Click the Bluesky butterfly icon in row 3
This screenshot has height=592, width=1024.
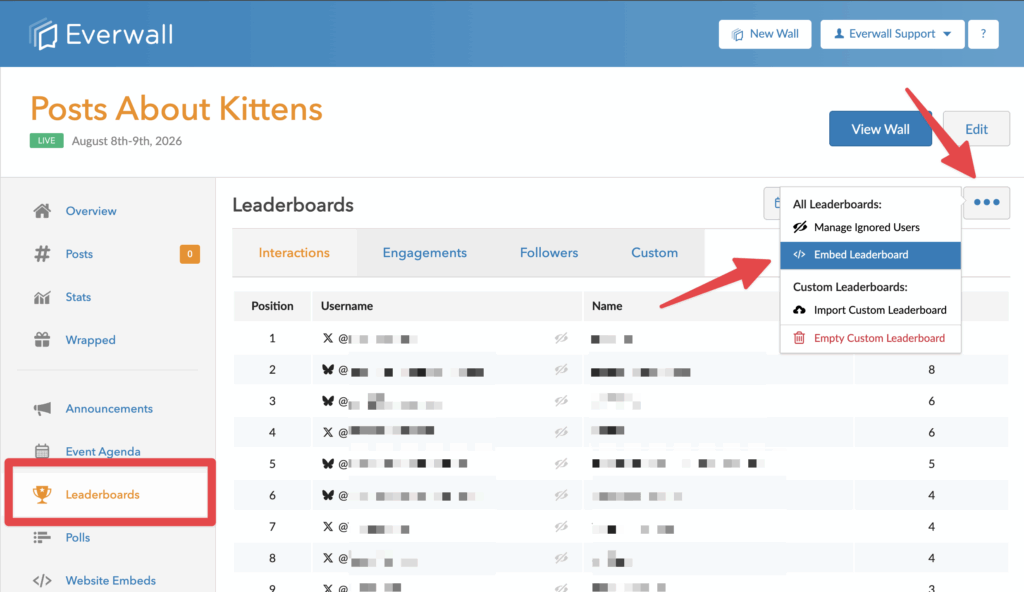(x=328, y=401)
